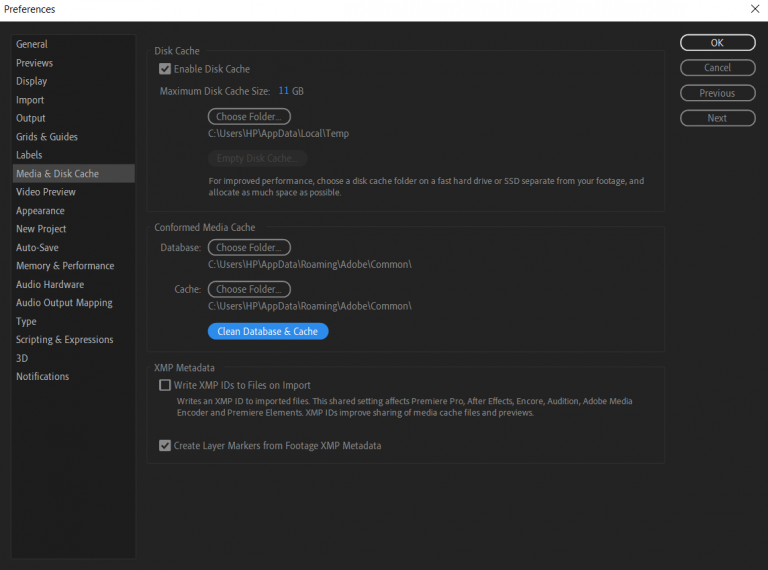Screen dimensions: 768x570
Task: Open the General preferences category
Action: [x=32, y=44]
